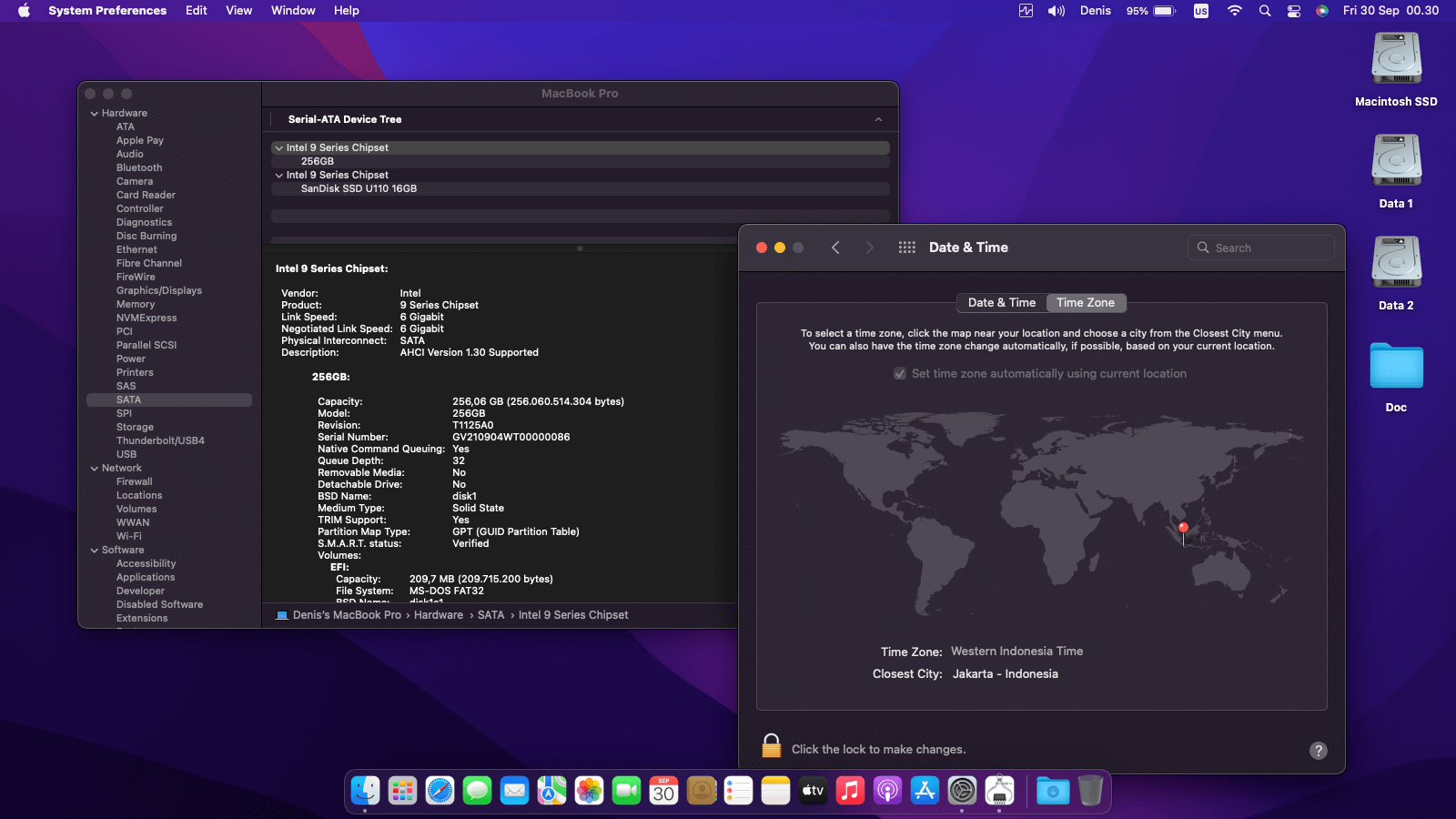Collapse the Hardware section in sidebar
Image resolution: width=1456 pixels, height=819 pixels.
(95, 114)
